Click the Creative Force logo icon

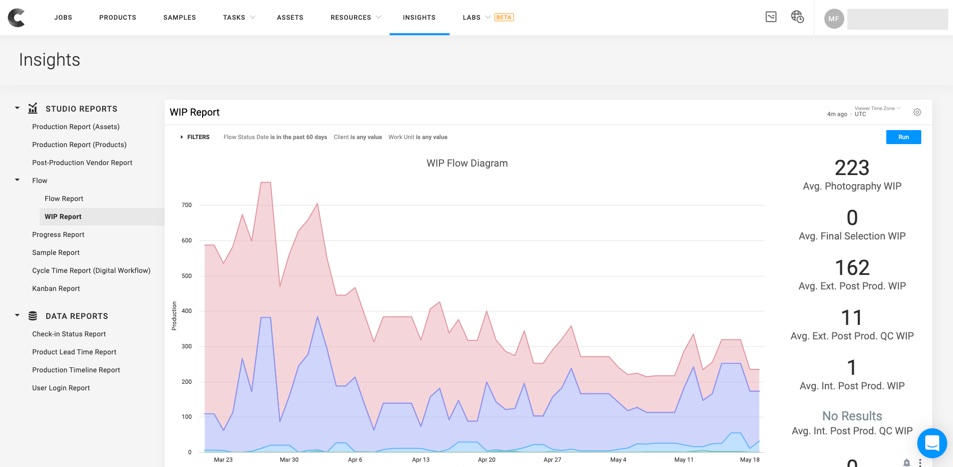(16, 17)
